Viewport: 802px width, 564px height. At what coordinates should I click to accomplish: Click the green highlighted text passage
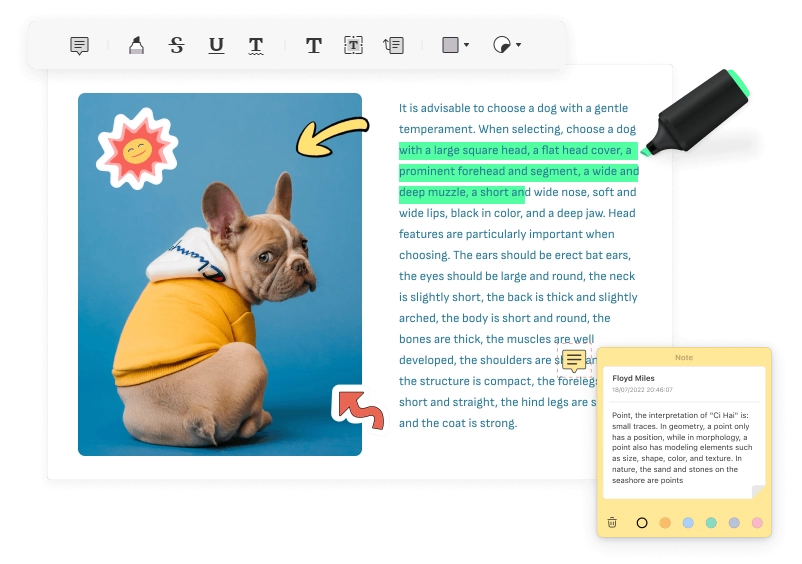tap(515, 171)
